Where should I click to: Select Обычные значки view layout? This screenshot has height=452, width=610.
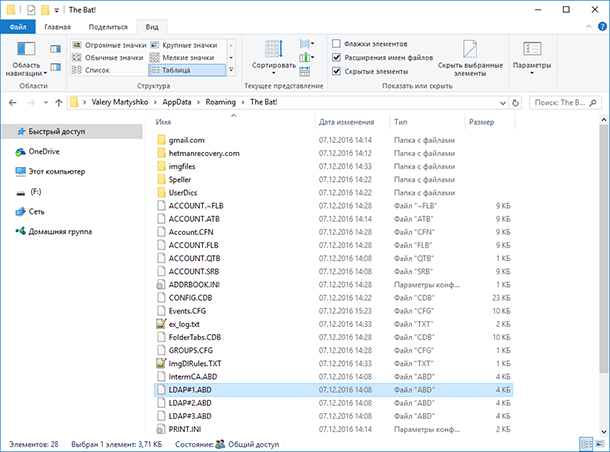coord(109,58)
